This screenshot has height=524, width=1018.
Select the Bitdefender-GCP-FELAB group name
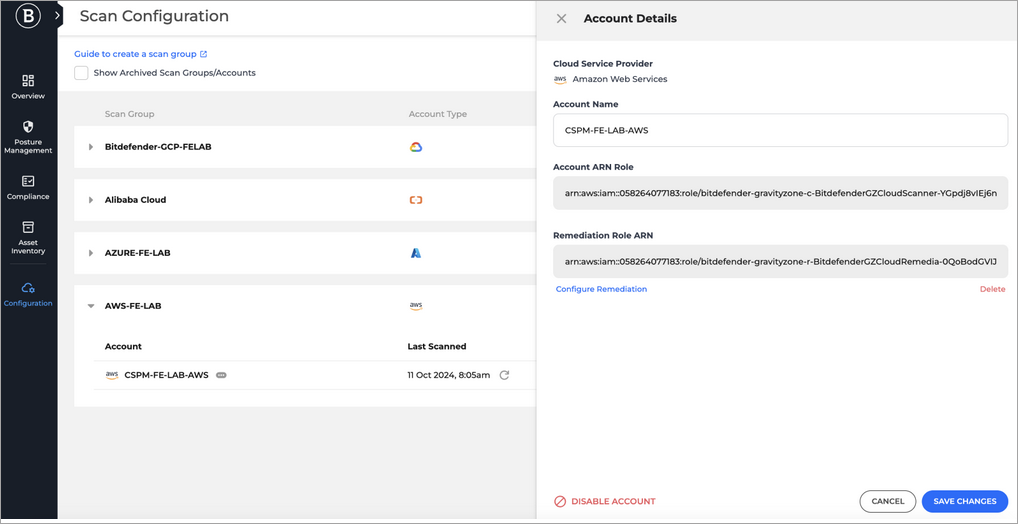158,147
